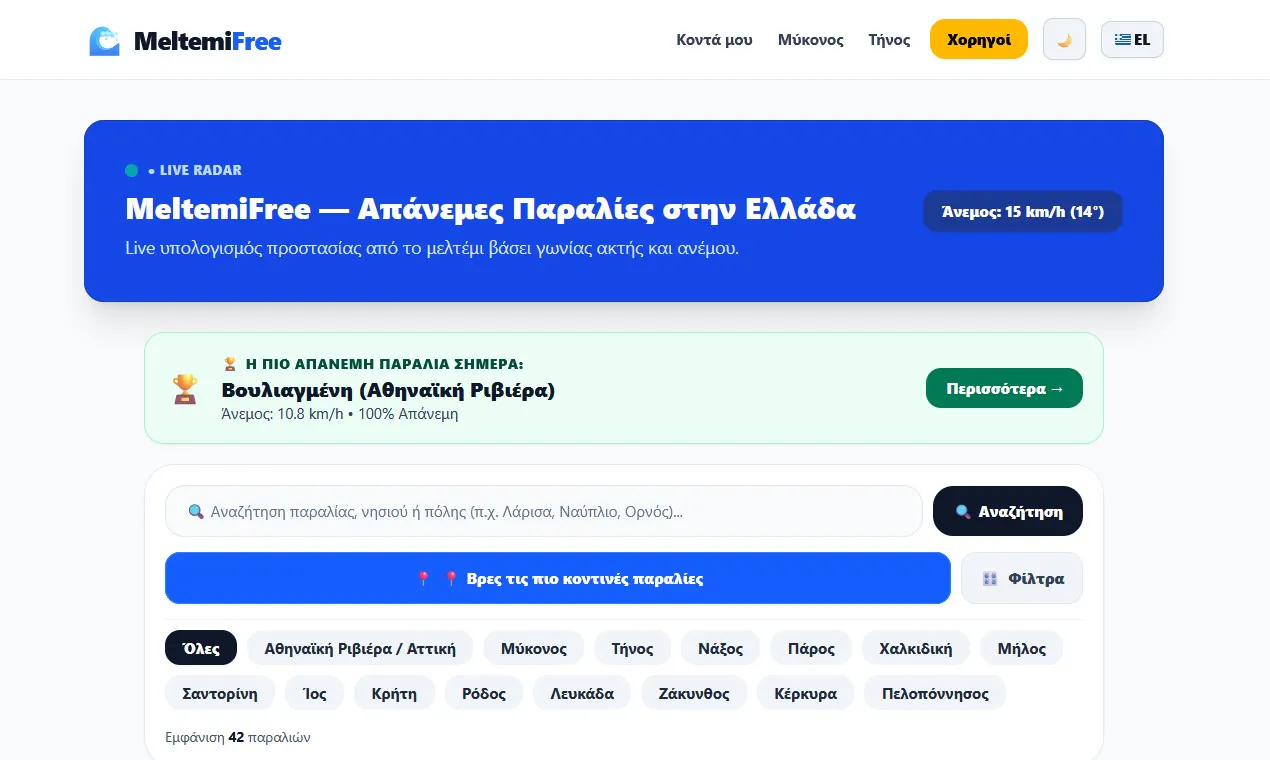Open the Χορηγοί sponsors button
The image size is (1270, 760).
point(979,39)
